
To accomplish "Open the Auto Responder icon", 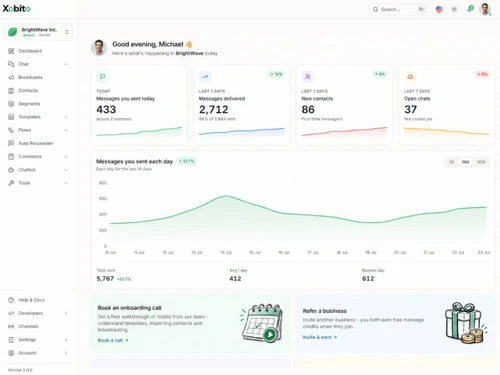I will click(11, 143).
